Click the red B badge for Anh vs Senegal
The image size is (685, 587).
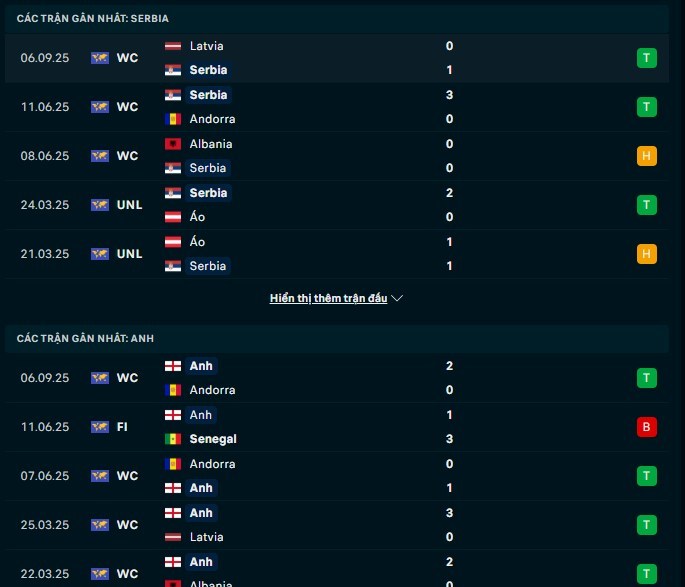(647, 427)
